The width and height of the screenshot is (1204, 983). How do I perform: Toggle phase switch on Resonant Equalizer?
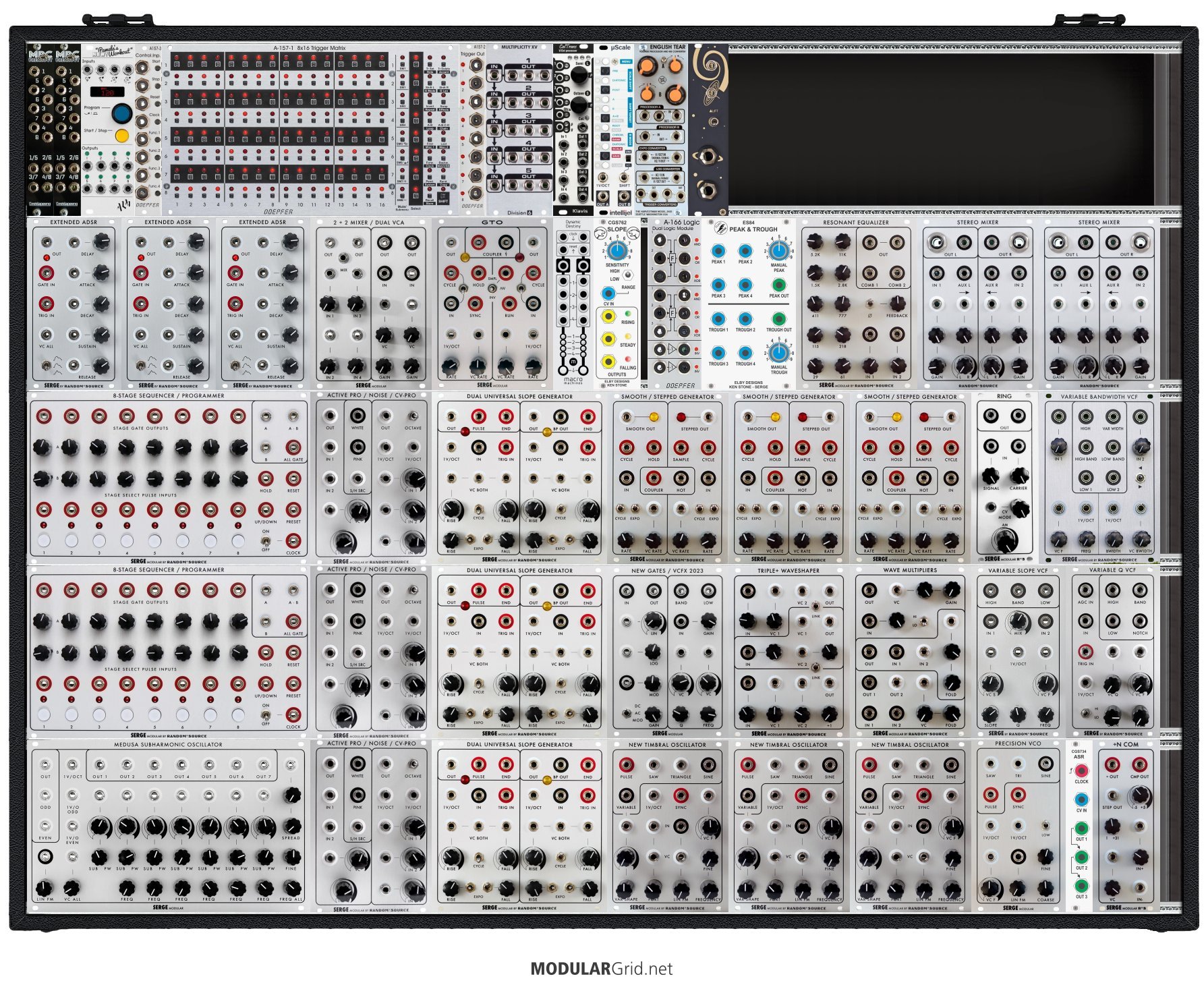pos(869,305)
